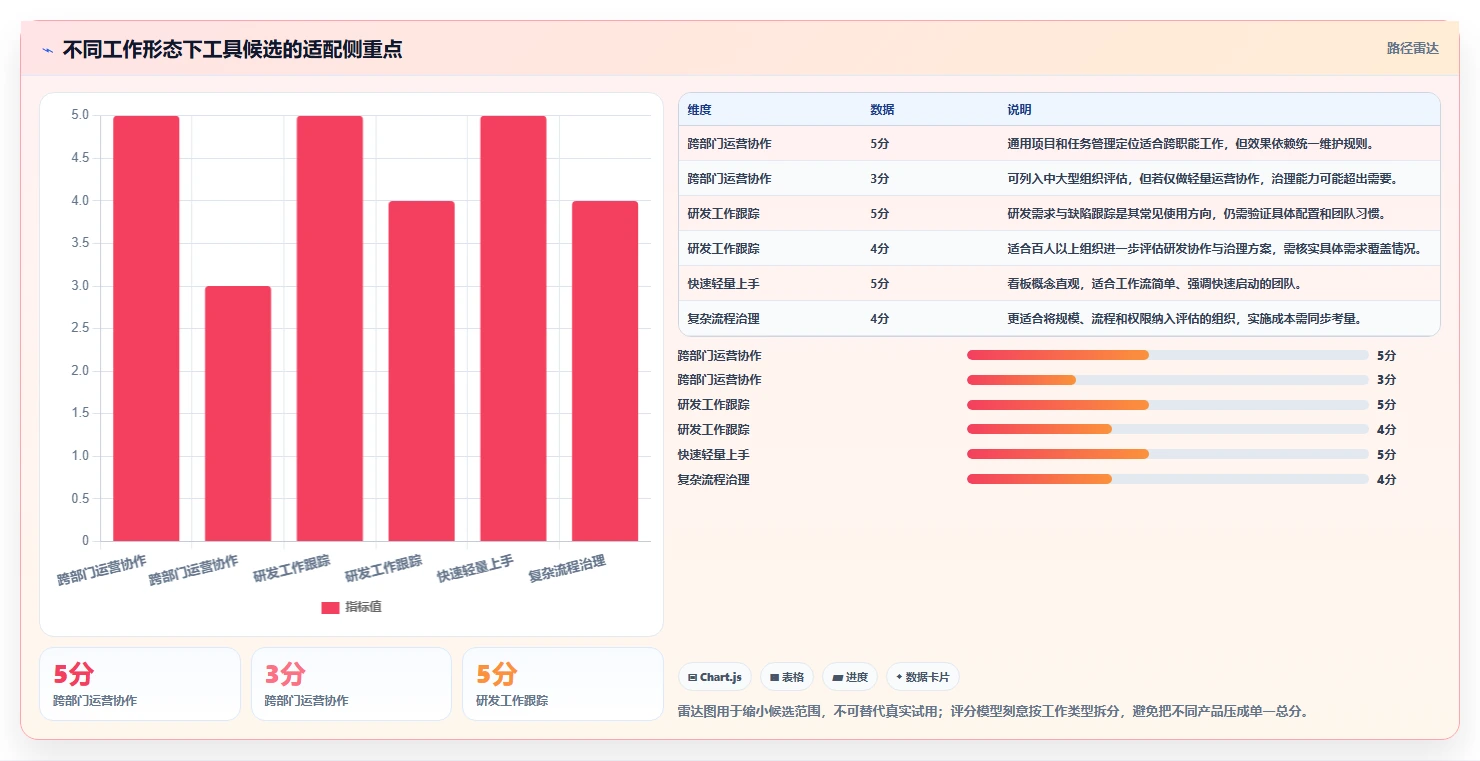Screen dimensions: 1480x761
Task: Select the description starting 适合百人以上组织
Action: 1215,249
